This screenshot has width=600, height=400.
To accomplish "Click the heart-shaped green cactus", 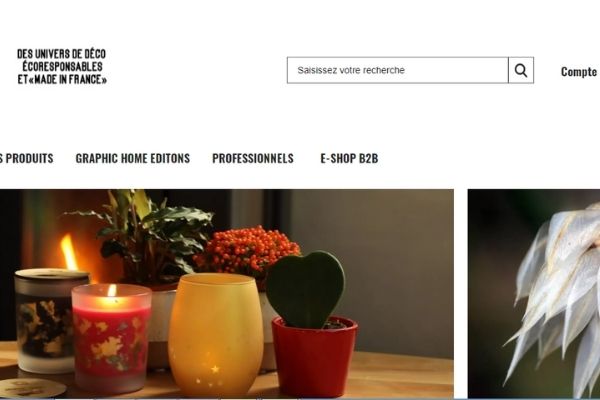I will click(x=305, y=289).
